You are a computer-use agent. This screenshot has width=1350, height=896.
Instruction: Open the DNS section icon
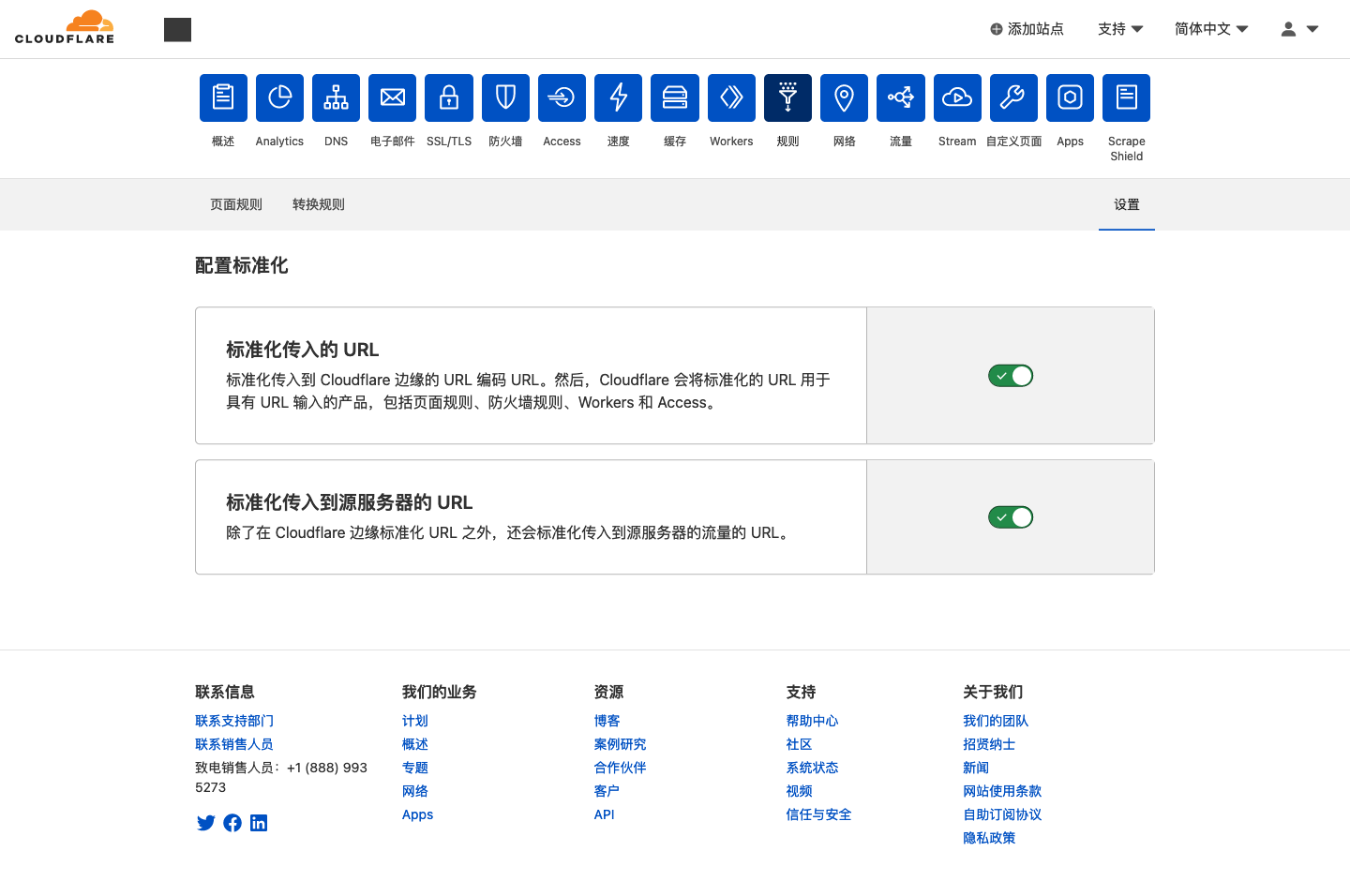point(336,97)
